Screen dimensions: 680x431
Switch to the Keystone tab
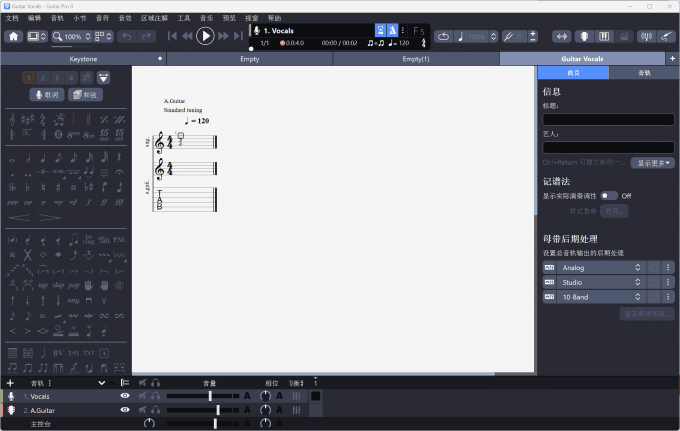[x=83, y=59]
